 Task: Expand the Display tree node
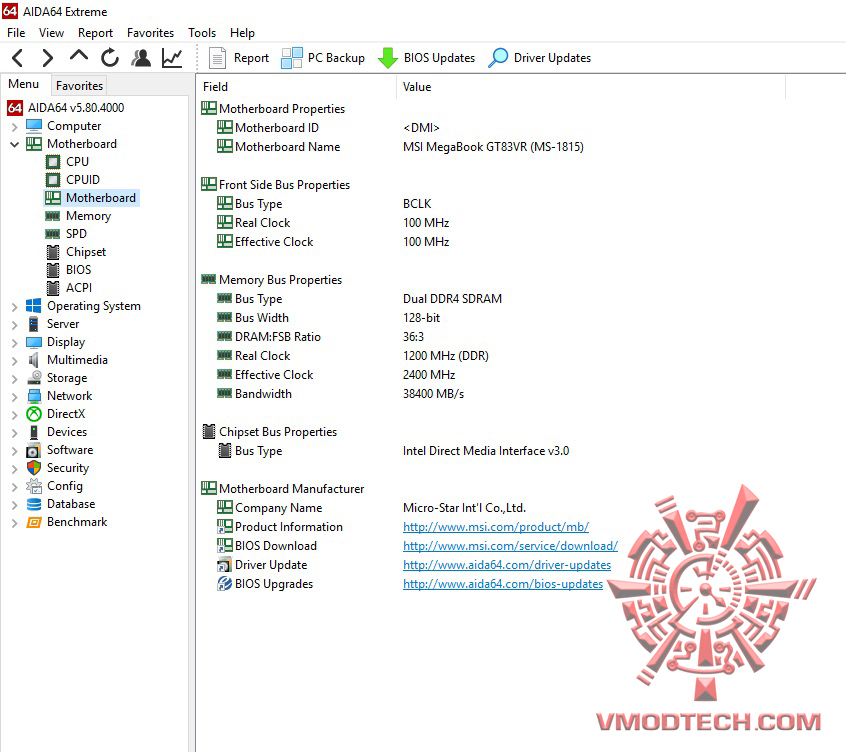(x=15, y=343)
